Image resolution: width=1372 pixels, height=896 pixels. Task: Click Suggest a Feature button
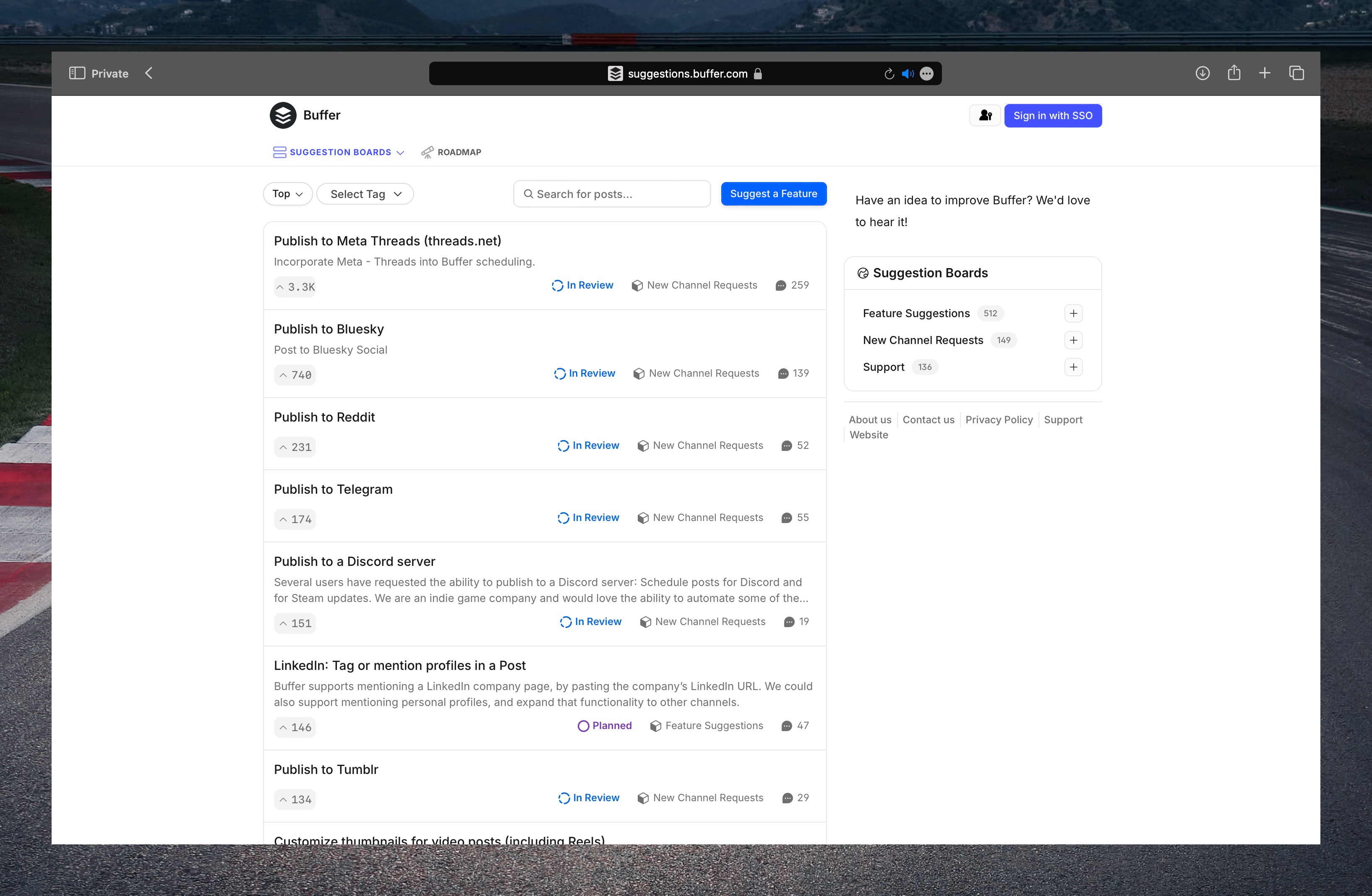pos(774,194)
